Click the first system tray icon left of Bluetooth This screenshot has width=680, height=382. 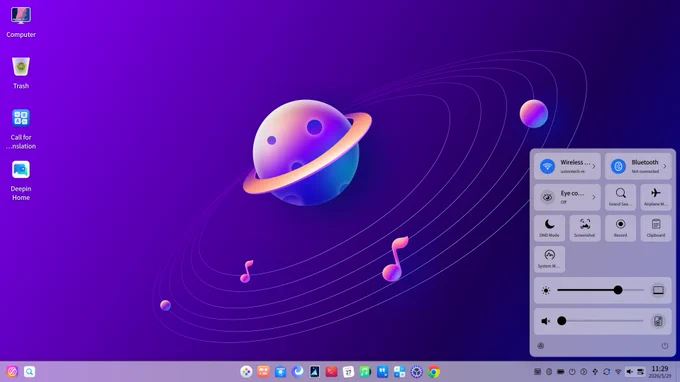(x=537, y=372)
